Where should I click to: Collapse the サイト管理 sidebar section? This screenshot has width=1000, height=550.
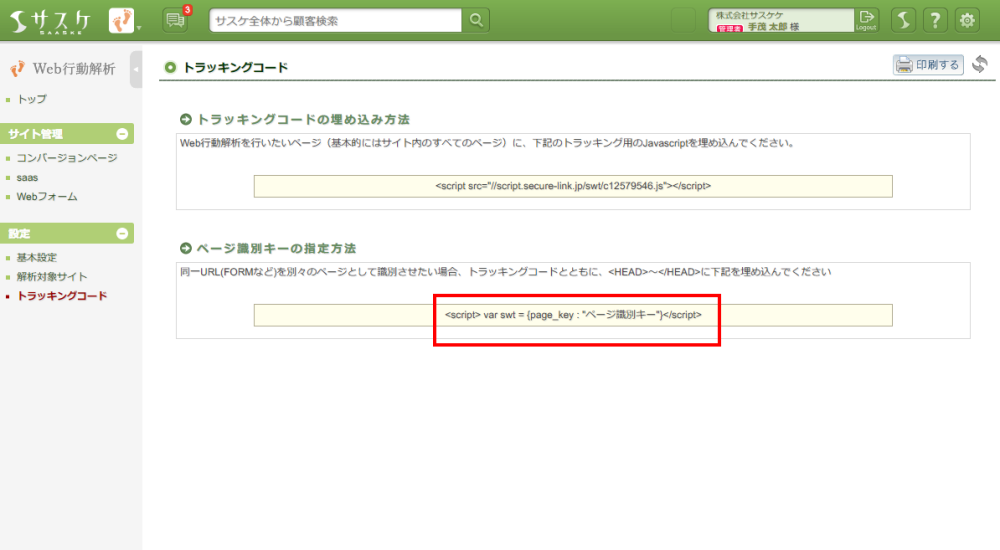click(122, 134)
